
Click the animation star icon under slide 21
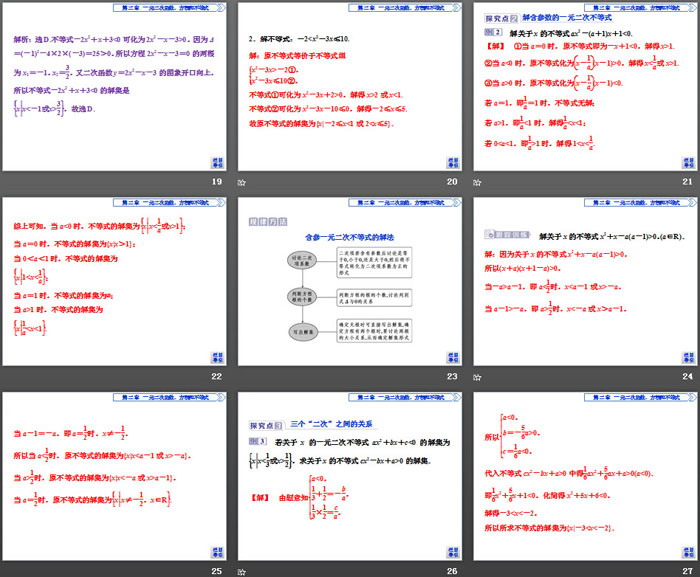(x=477, y=182)
